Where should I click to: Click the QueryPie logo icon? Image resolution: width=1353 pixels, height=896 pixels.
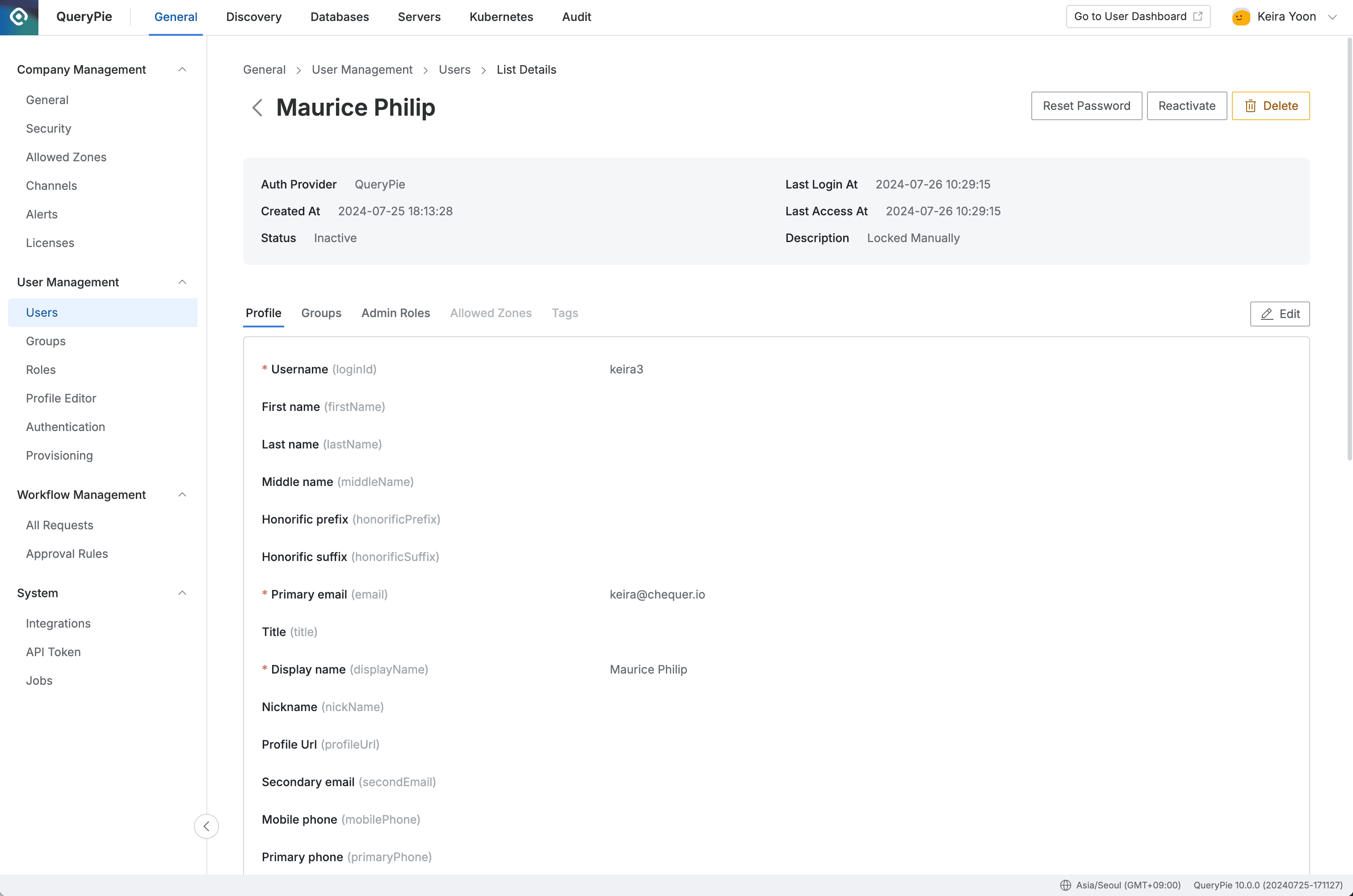pos(19,17)
